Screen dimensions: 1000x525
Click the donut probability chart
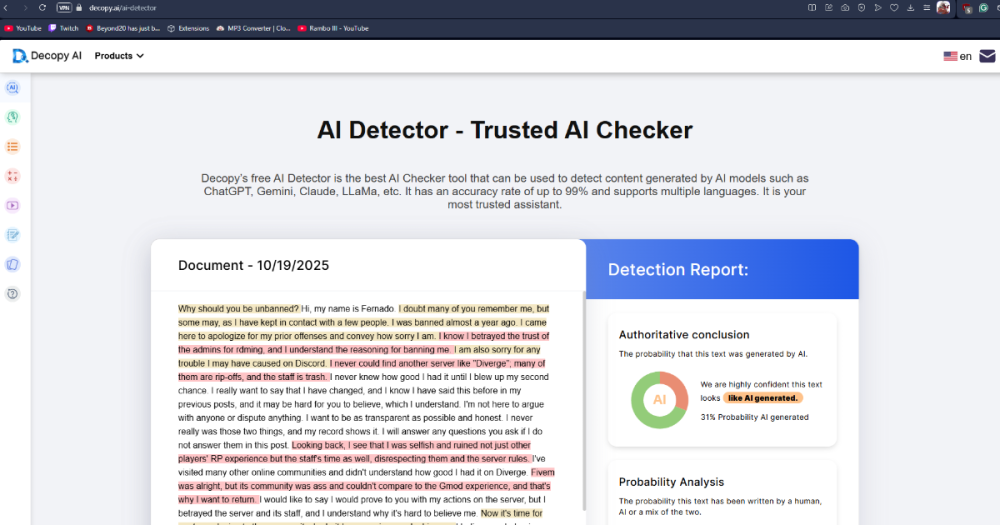659,399
